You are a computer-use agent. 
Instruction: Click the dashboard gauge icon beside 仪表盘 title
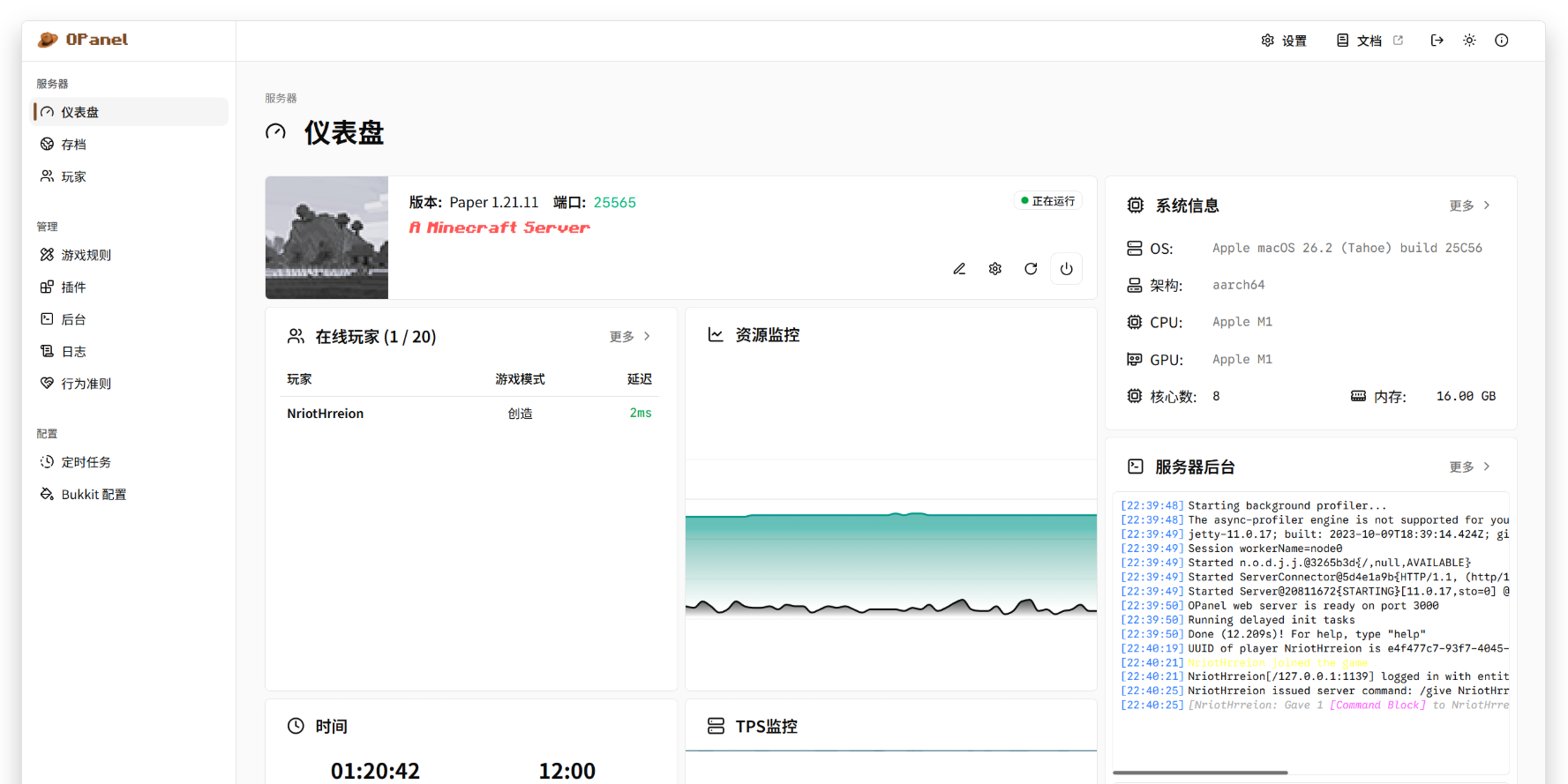(276, 132)
